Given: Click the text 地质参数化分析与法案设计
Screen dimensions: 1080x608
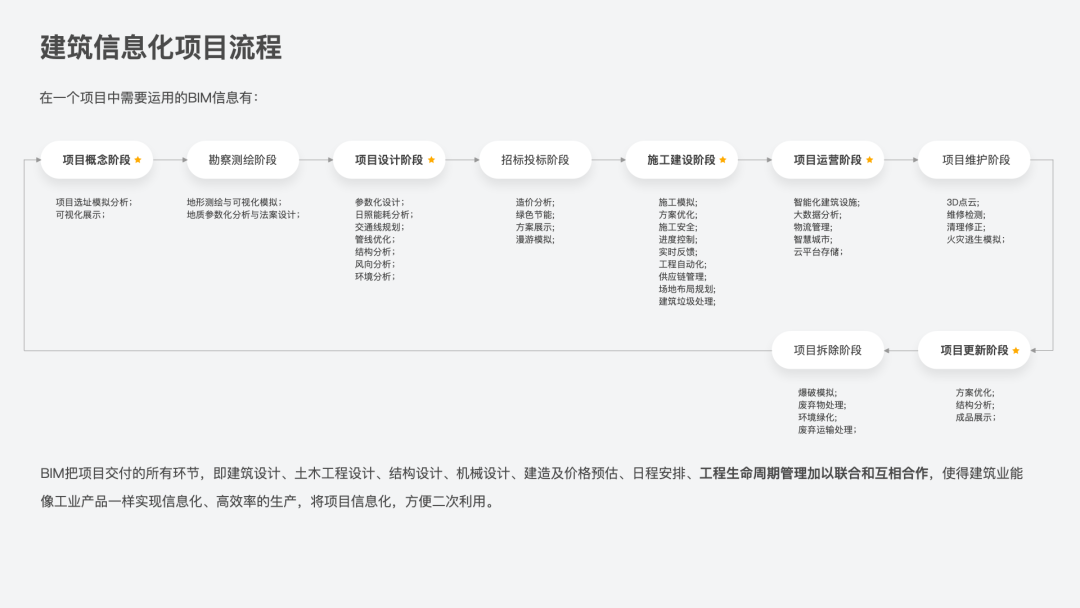Looking at the screenshot, I should pyautogui.click(x=241, y=215).
